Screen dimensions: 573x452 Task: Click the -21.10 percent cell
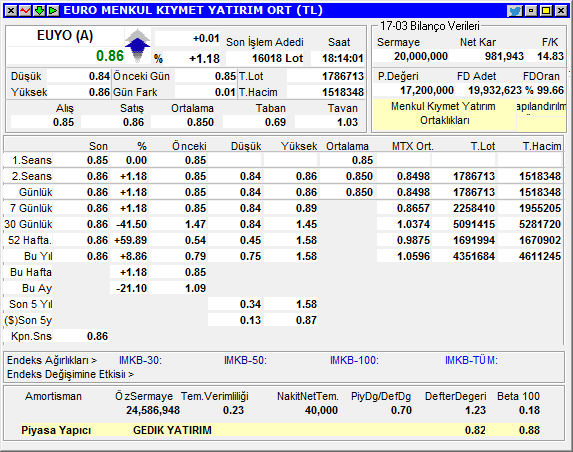pos(131,288)
